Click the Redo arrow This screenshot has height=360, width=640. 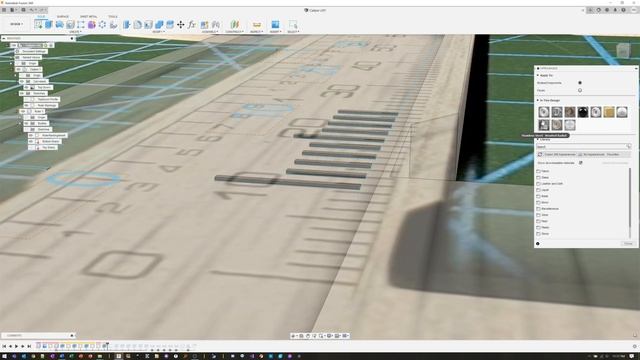[x=42, y=10]
